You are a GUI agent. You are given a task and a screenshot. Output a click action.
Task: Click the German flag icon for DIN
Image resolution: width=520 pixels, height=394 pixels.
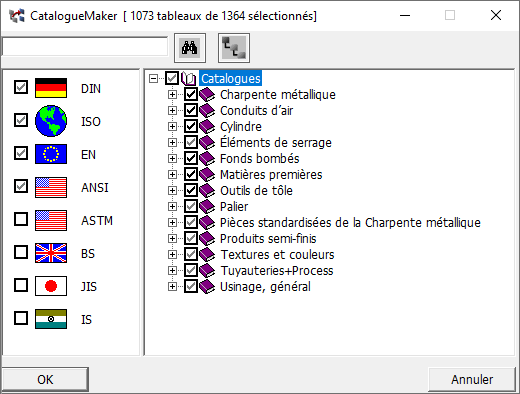pyautogui.click(x=51, y=88)
